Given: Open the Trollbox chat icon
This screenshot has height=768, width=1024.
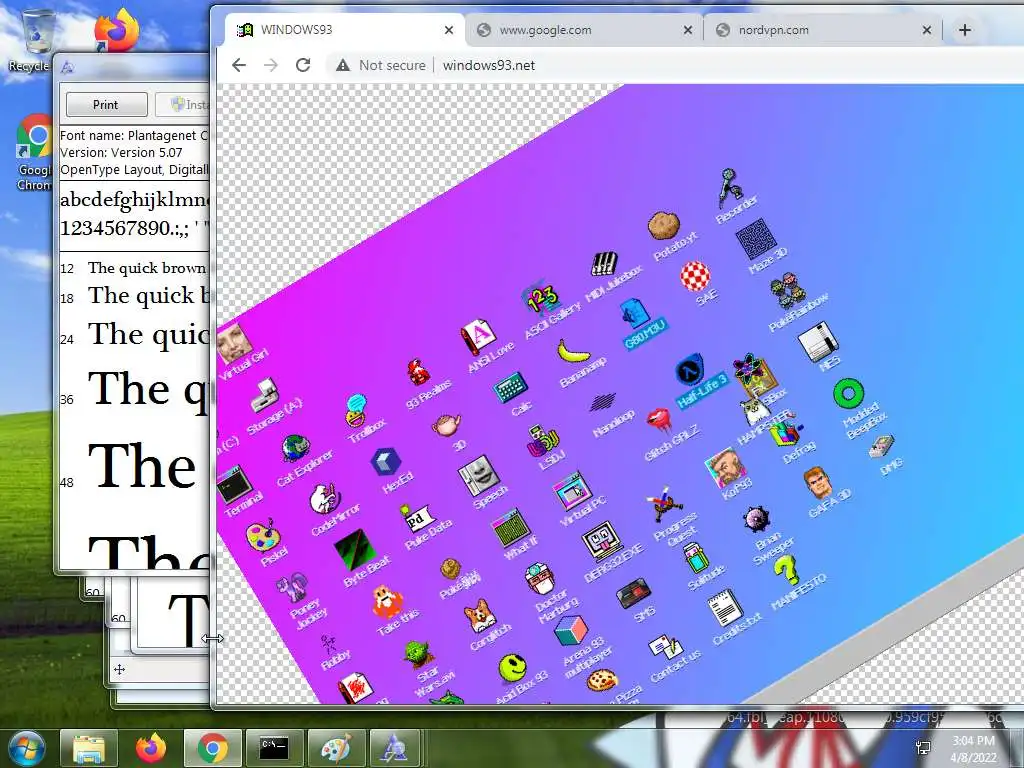Looking at the screenshot, I should click(357, 410).
